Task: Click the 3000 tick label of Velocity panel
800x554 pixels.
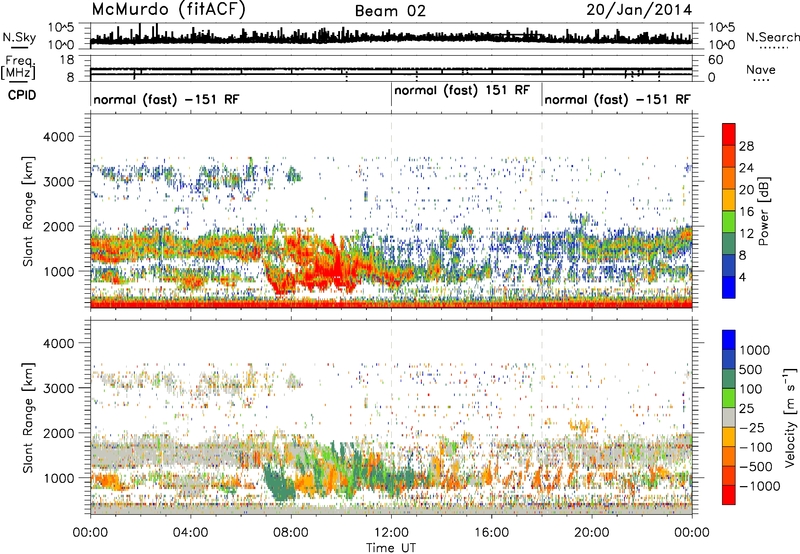Action: pos(61,388)
